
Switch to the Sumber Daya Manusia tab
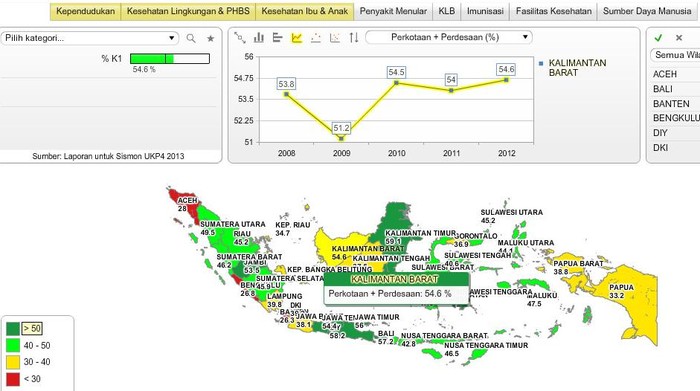[x=647, y=11]
